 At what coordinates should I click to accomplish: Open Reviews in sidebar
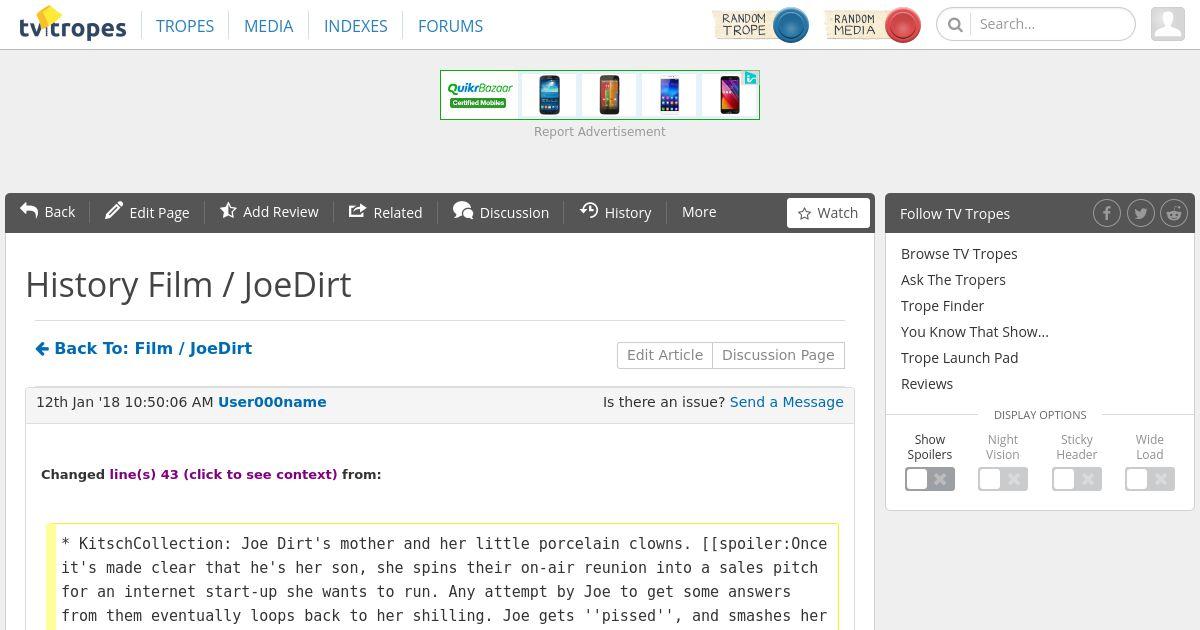pos(927,384)
